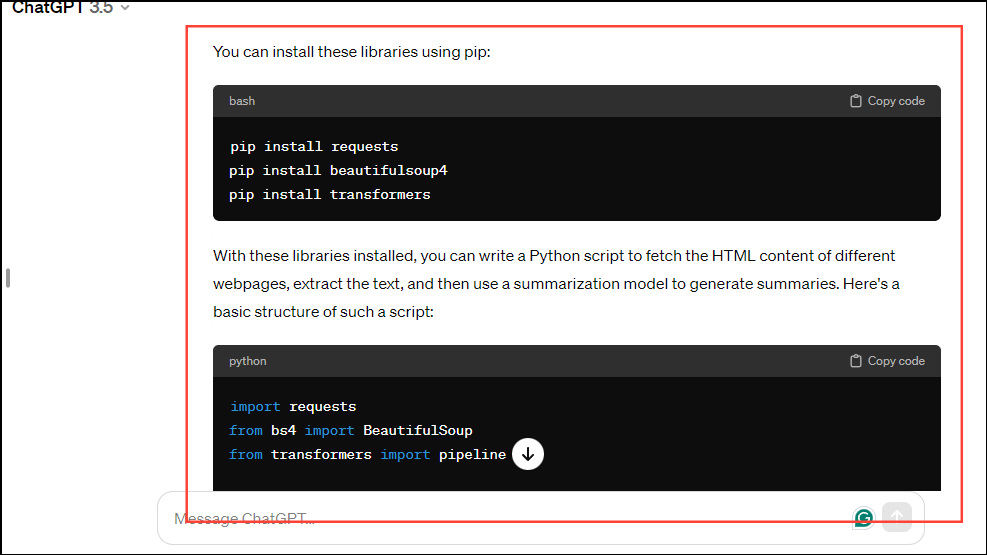Click the scroll-to-bottom arrow button
Screen dimensions: 987x555
[x=527, y=454]
